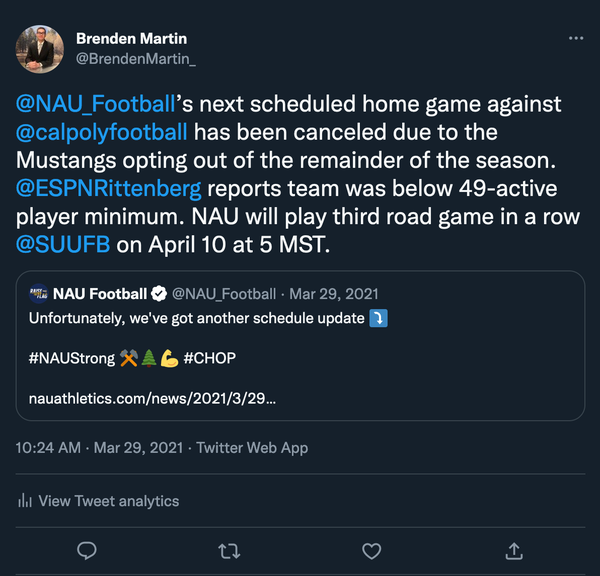
Task: Open the share tweet icon
Action: pos(514,550)
